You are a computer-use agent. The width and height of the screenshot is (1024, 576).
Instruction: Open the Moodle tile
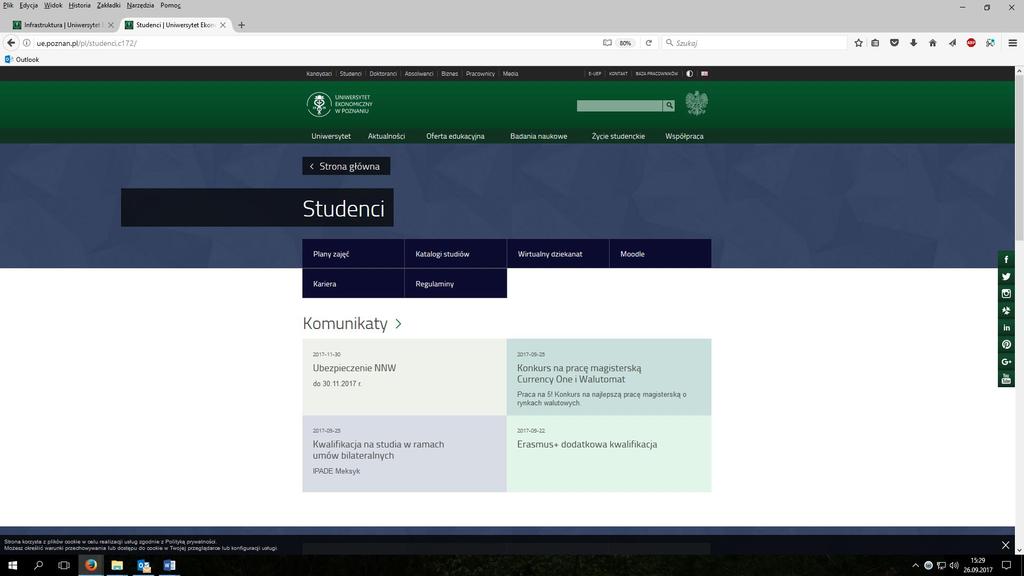click(x=660, y=253)
